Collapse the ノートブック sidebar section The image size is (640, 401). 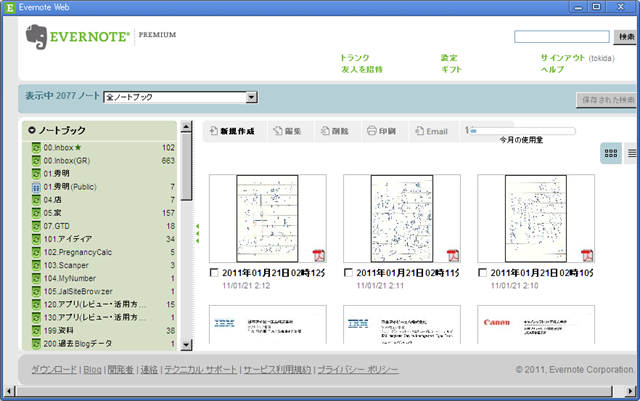tap(32, 130)
